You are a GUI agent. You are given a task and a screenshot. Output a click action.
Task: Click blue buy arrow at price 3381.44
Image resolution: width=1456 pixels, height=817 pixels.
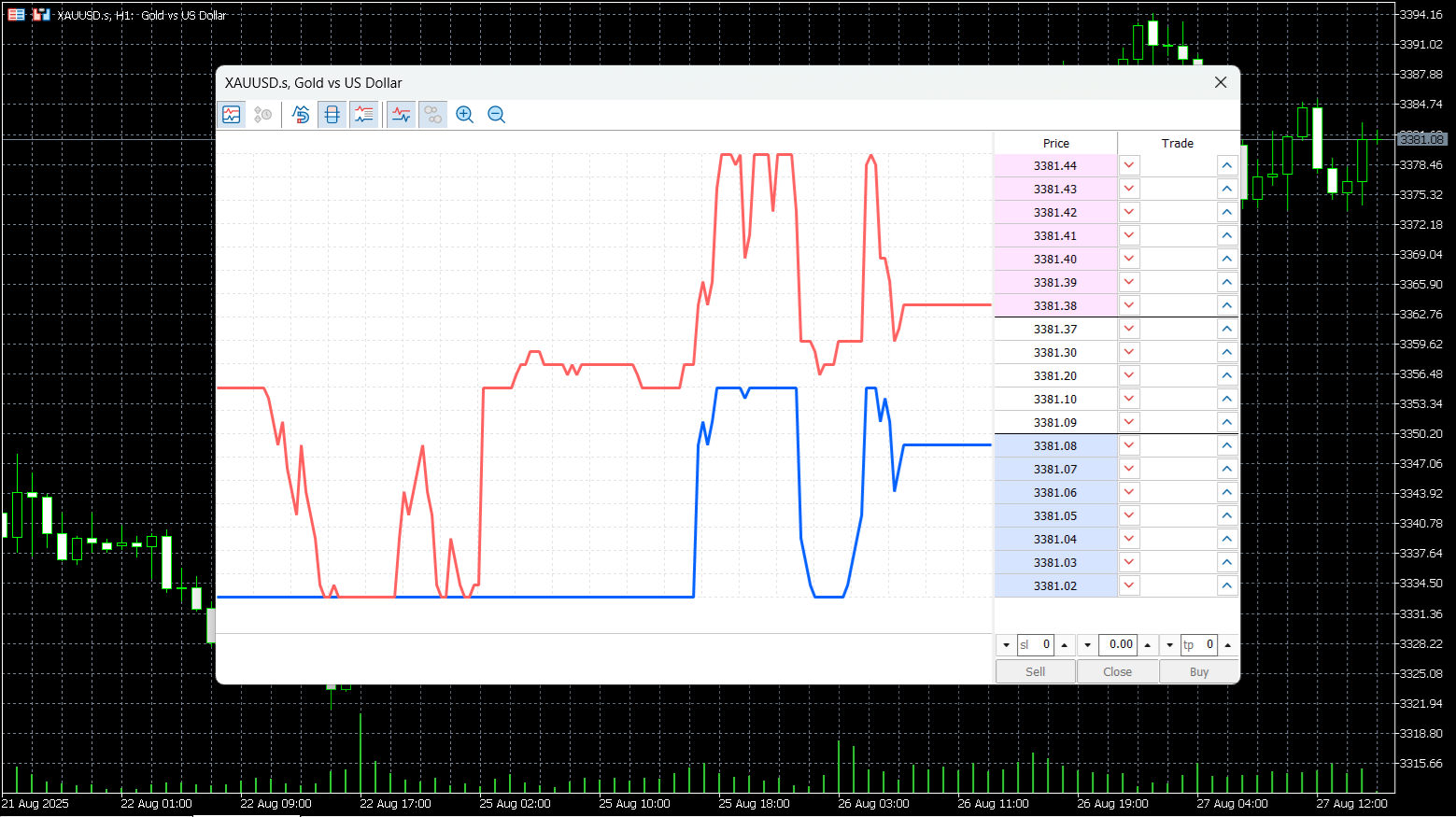1227,165
